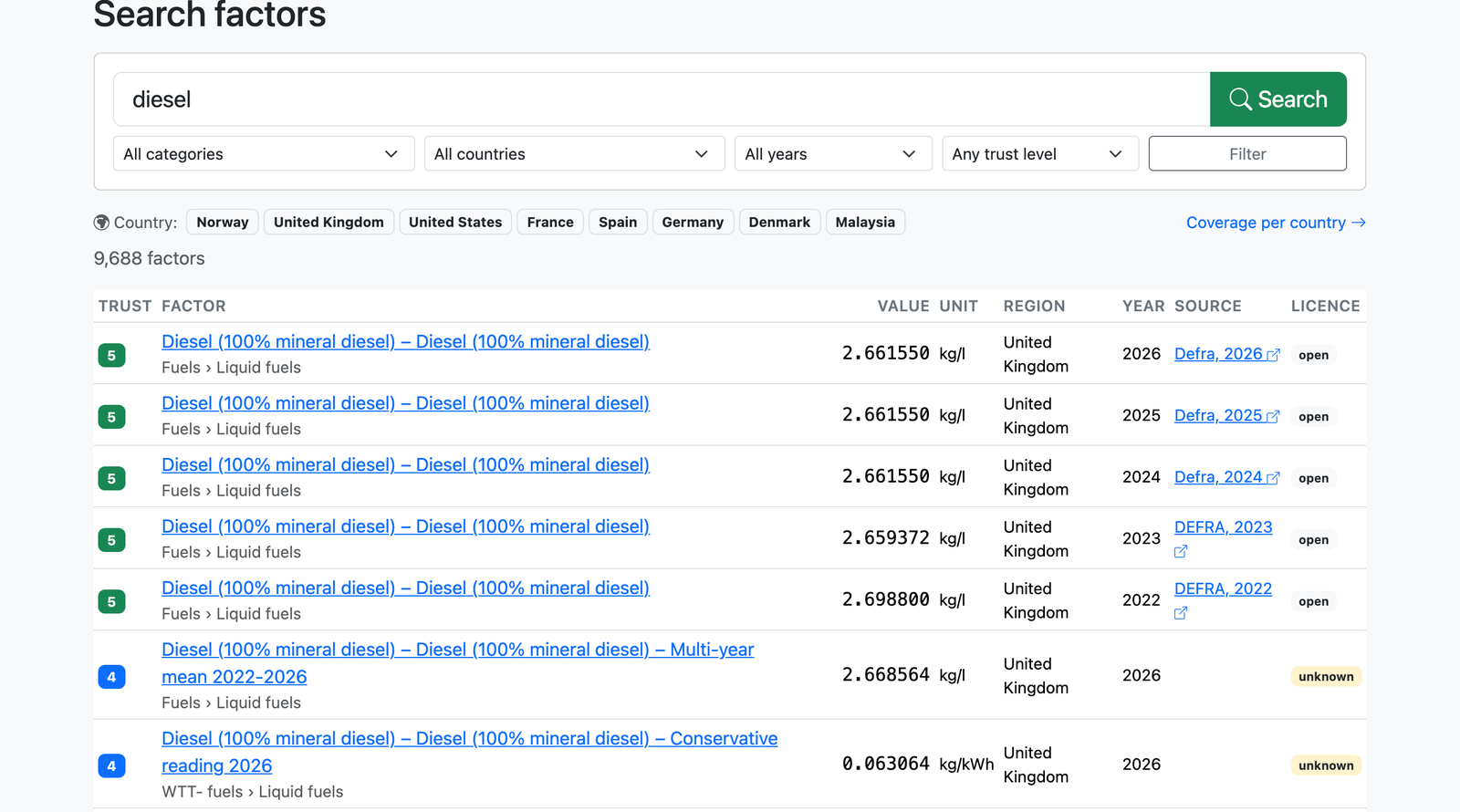The image size is (1460, 812).
Task: Click the green Search button
Action: [x=1277, y=99]
